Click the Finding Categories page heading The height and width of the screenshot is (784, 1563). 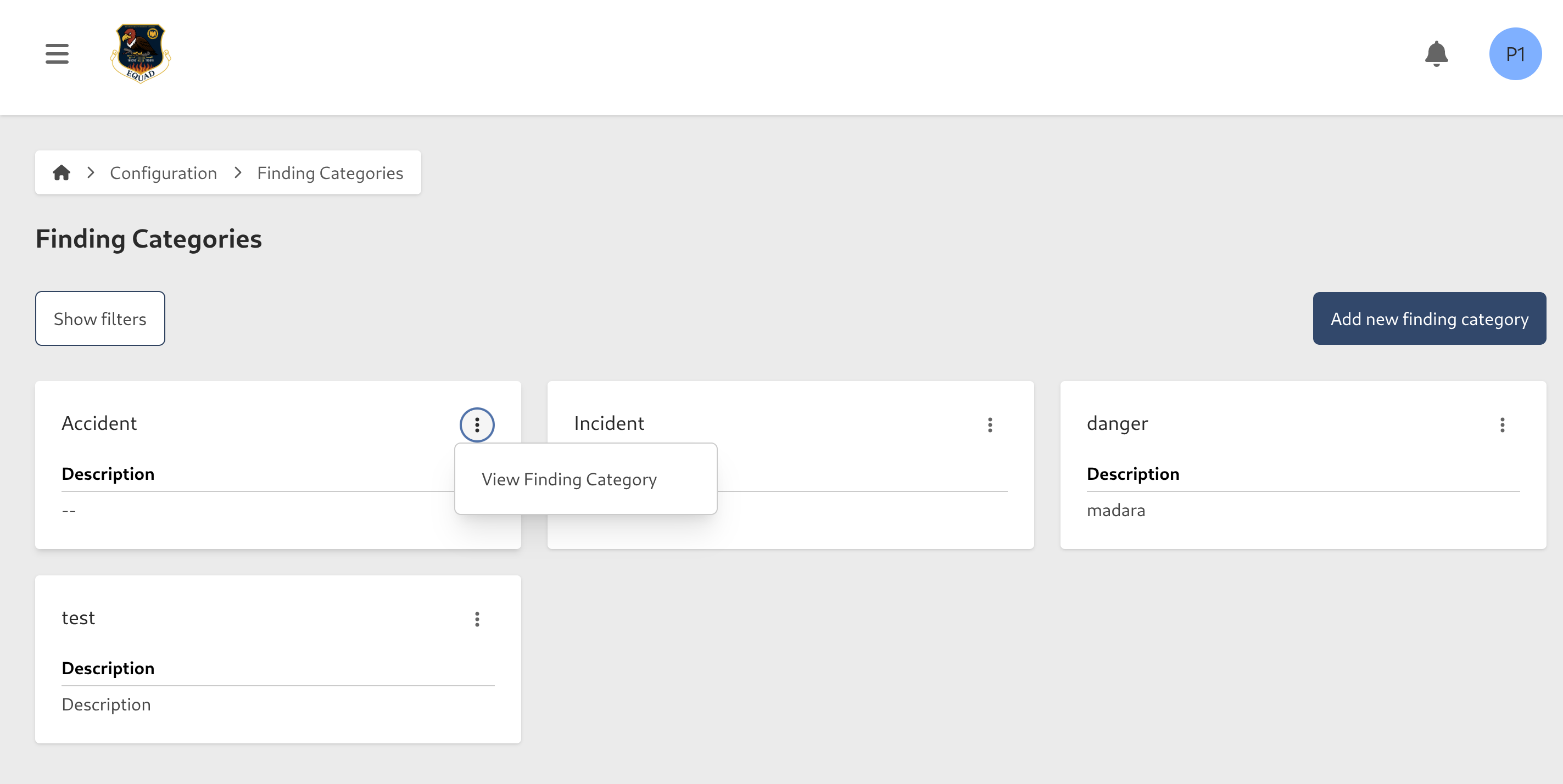coord(149,238)
